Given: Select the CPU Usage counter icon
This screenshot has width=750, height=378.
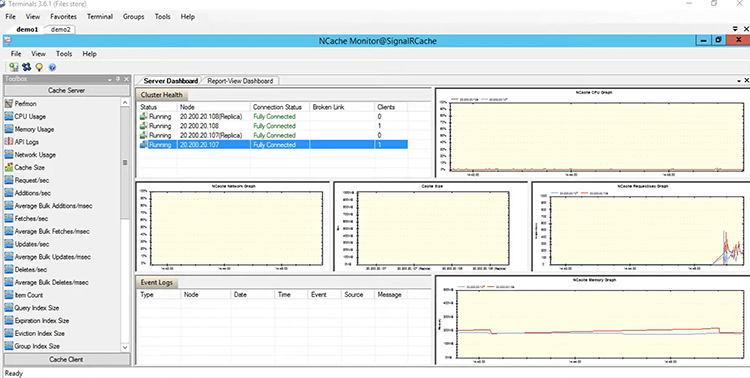Looking at the screenshot, I should 9,116.
